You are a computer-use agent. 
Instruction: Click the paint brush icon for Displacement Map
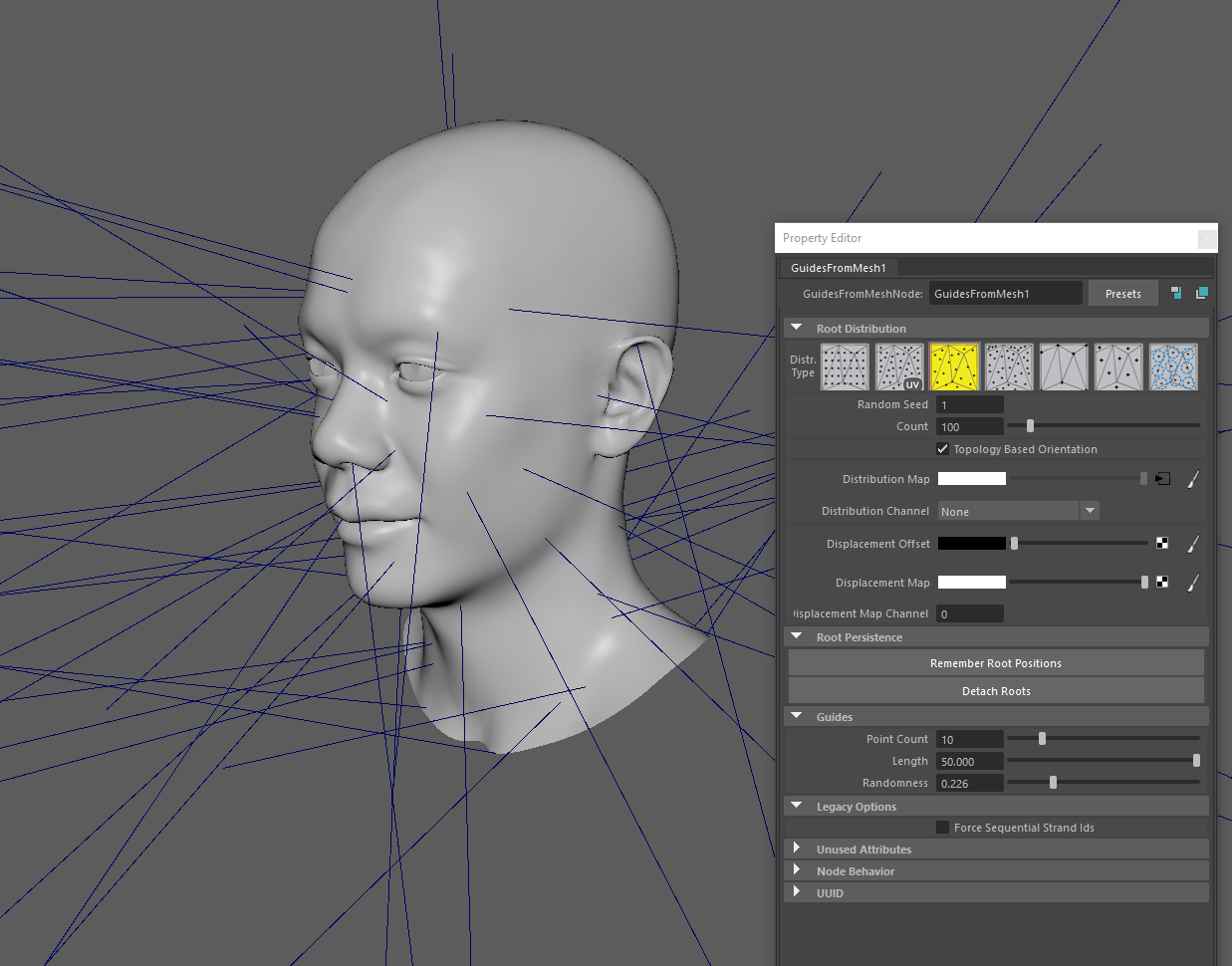coord(1192,583)
